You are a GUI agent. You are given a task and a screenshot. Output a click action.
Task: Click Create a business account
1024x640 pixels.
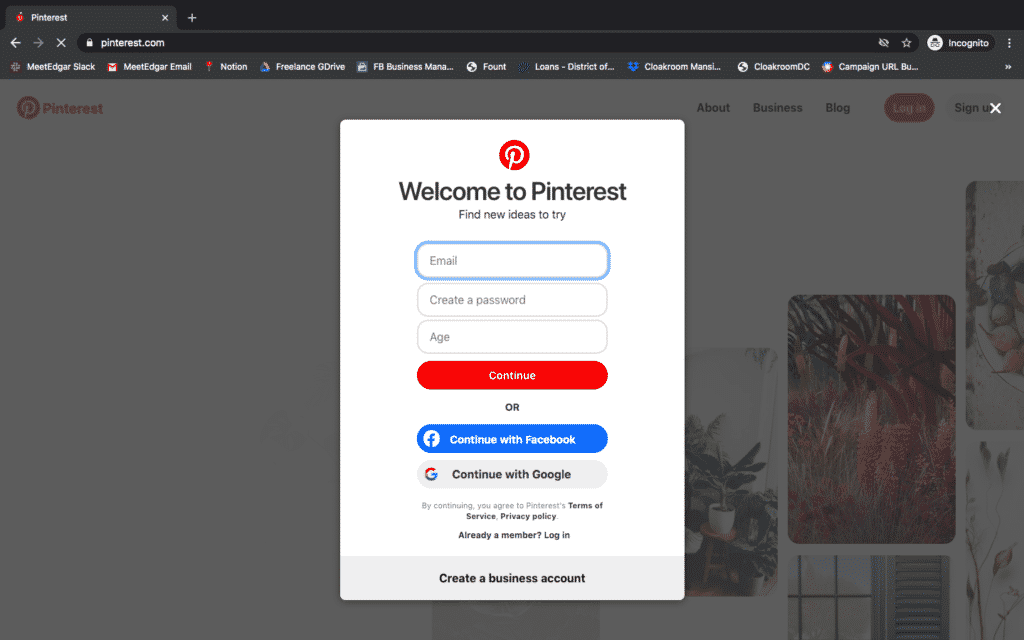512,578
